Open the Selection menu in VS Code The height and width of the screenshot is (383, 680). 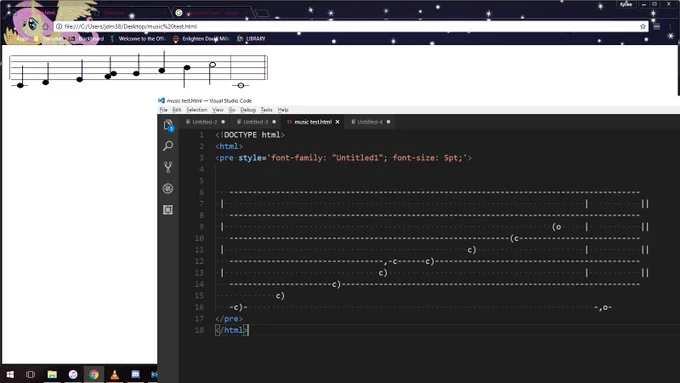(196, 110)
